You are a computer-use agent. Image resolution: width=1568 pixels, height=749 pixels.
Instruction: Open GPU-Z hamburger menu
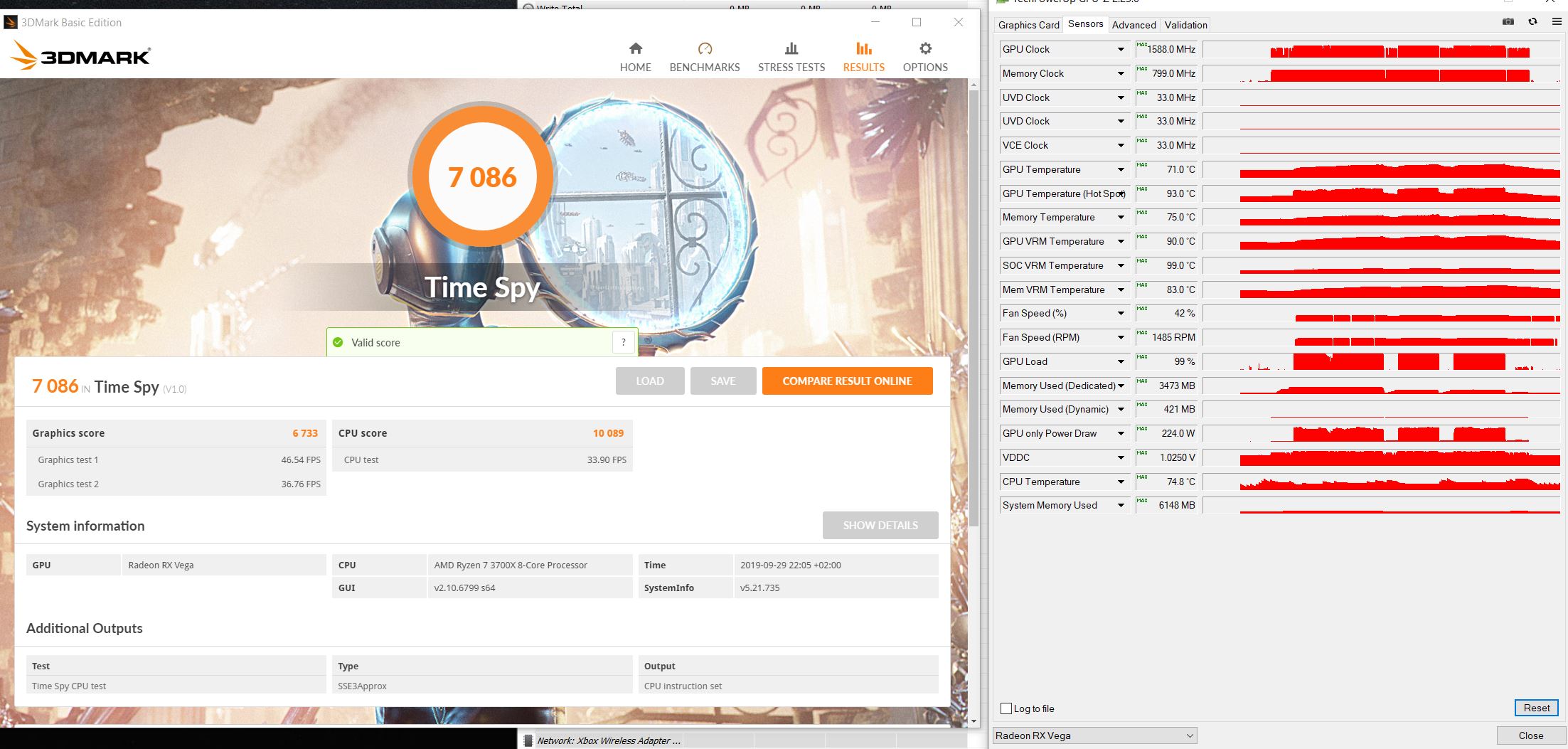coord(1556,22)
